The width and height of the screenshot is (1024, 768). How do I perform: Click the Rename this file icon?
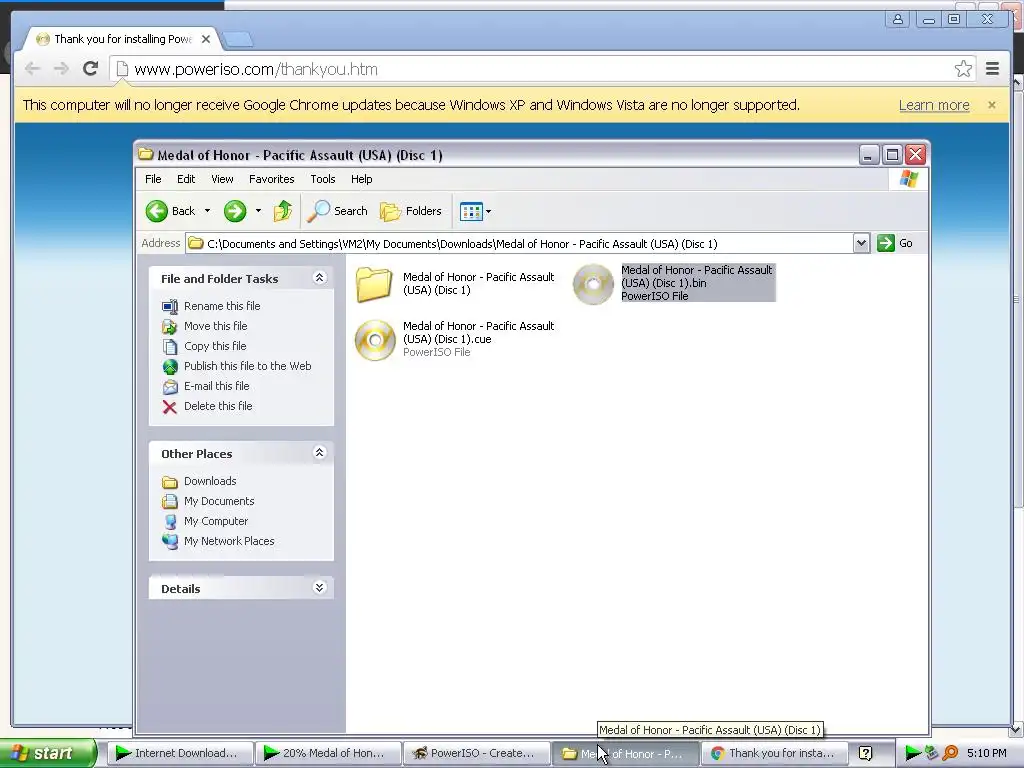(170, 306)
